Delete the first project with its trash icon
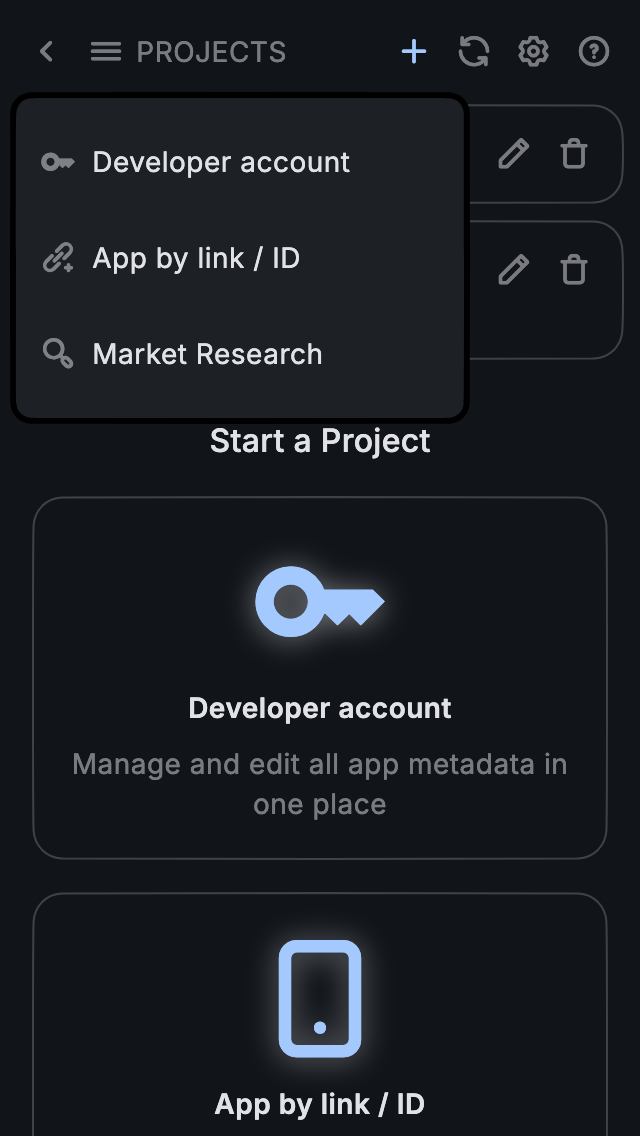This screenshot has width=640, height=1136. [574, 154]
